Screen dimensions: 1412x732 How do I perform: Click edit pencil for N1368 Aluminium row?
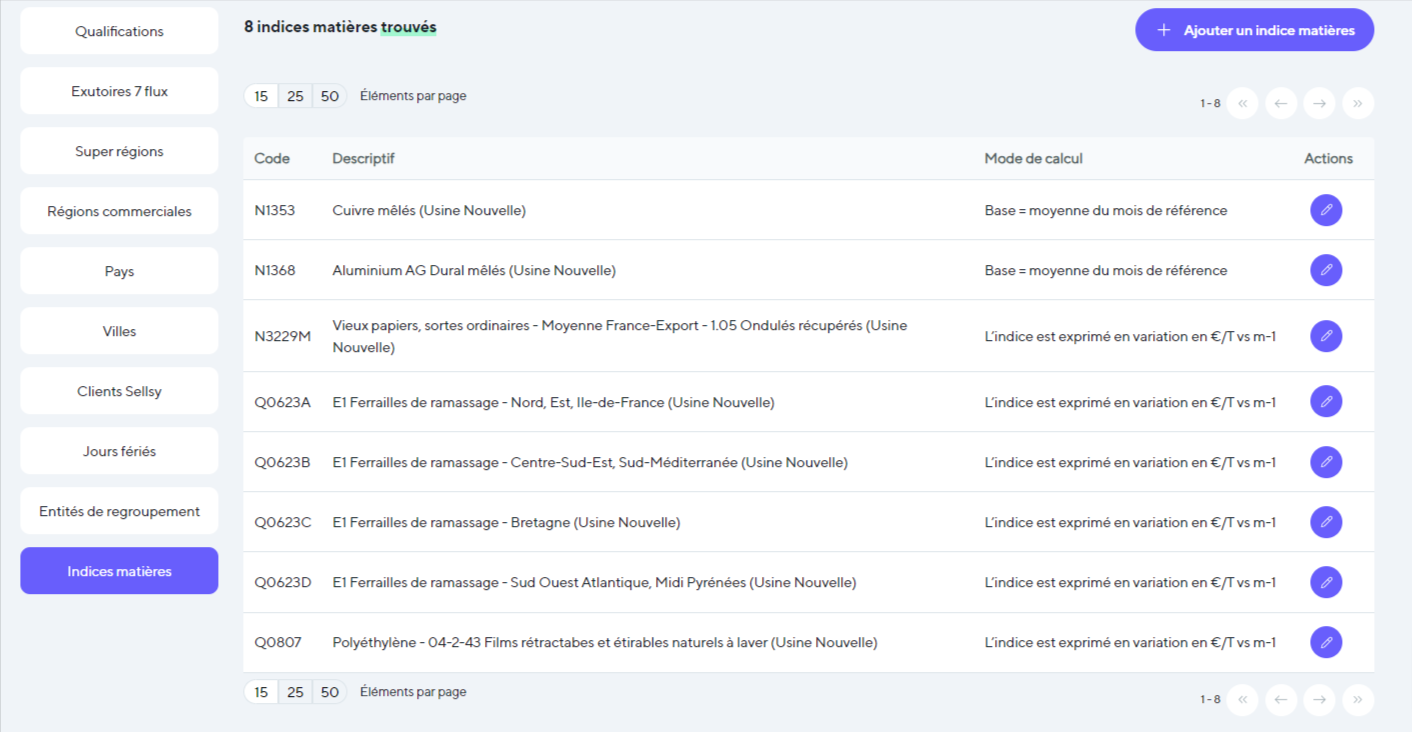(x=1325, y=270)
